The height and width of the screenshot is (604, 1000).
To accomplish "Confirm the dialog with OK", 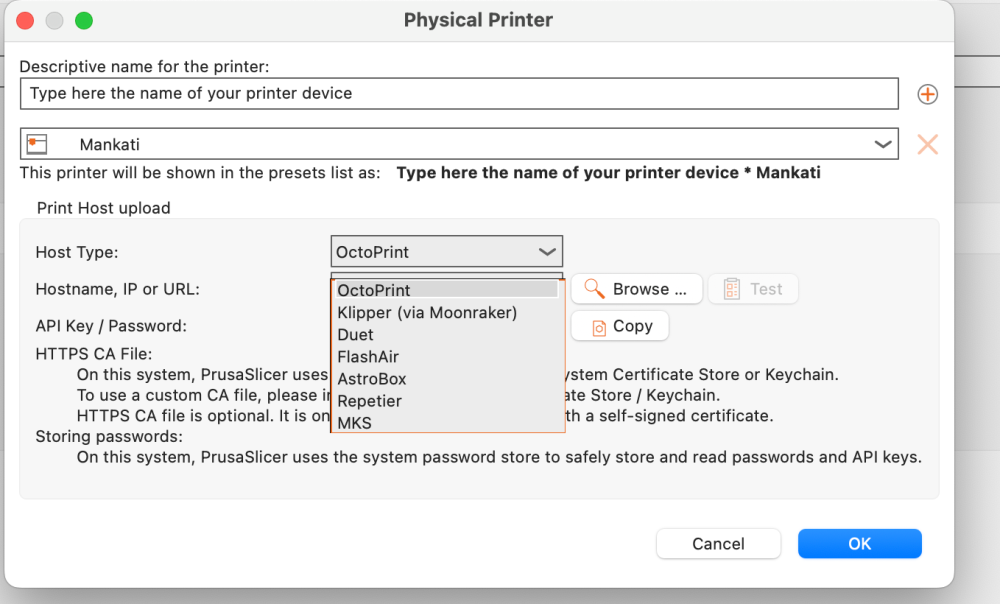I will pos(859,544).
